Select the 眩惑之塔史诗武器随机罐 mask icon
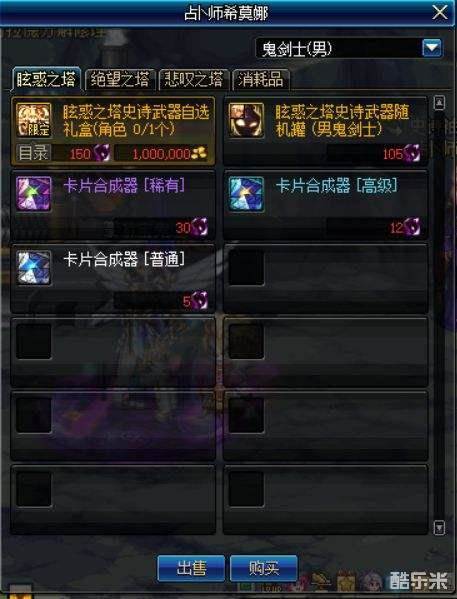This screenshot has width=457, height=599. 246,120
